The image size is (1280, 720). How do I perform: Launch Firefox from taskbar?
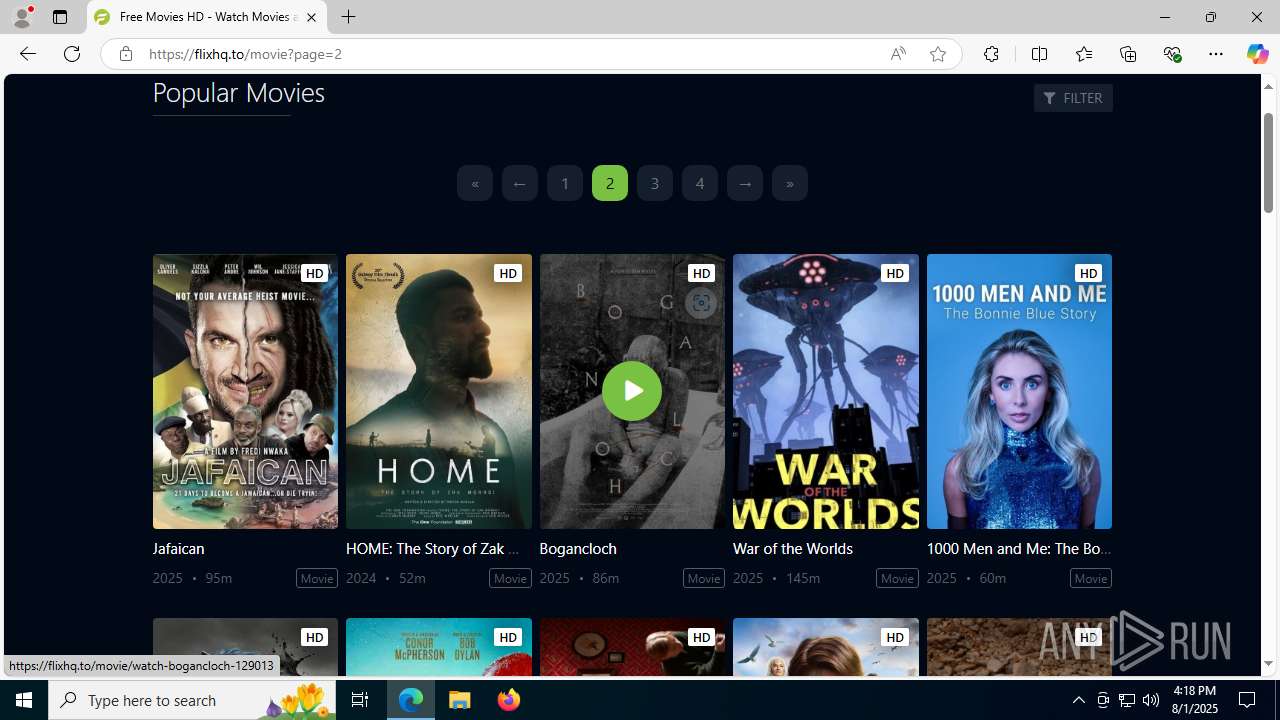click(508, 700)
